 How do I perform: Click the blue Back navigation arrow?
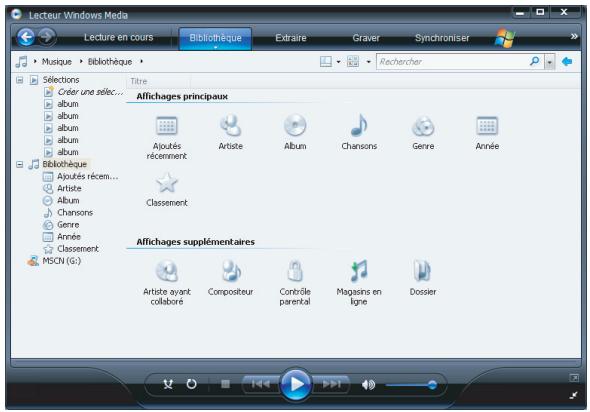26,37
